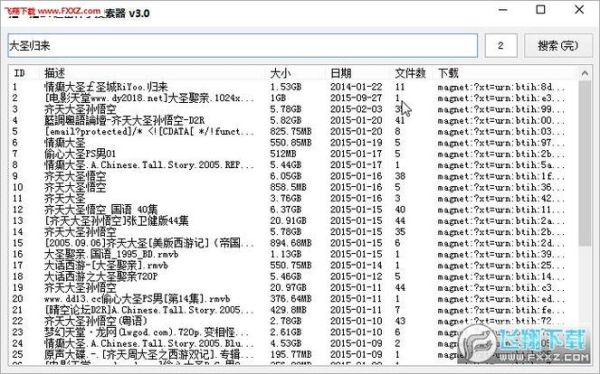Sort the list by the ID column header
This screenshot has width=600, height=374.
tap(20, 73)
